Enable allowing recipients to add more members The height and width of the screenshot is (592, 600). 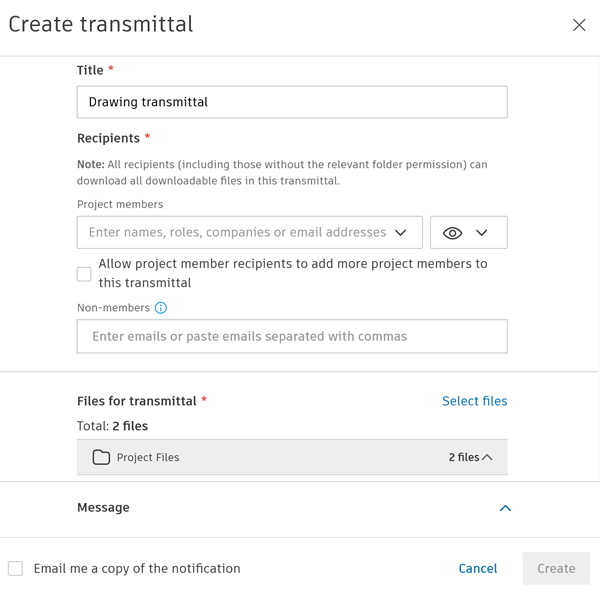click(x=84, y=273)
